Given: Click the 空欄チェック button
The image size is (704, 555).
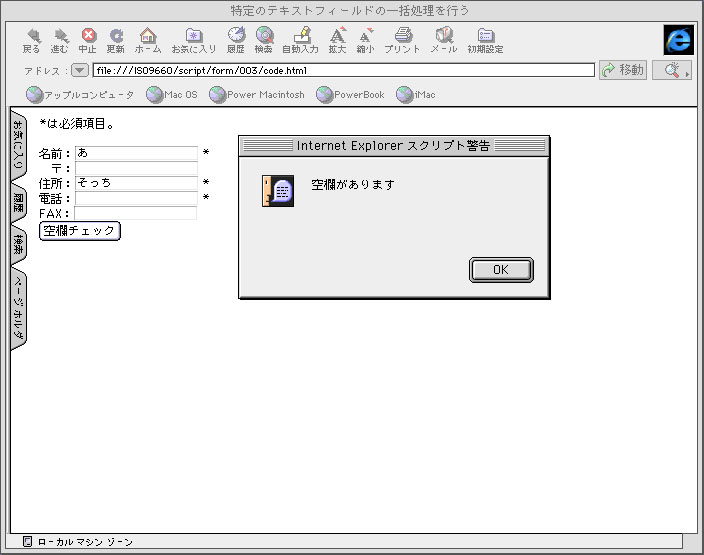Looking at the screenshot, I should (80, 231).
